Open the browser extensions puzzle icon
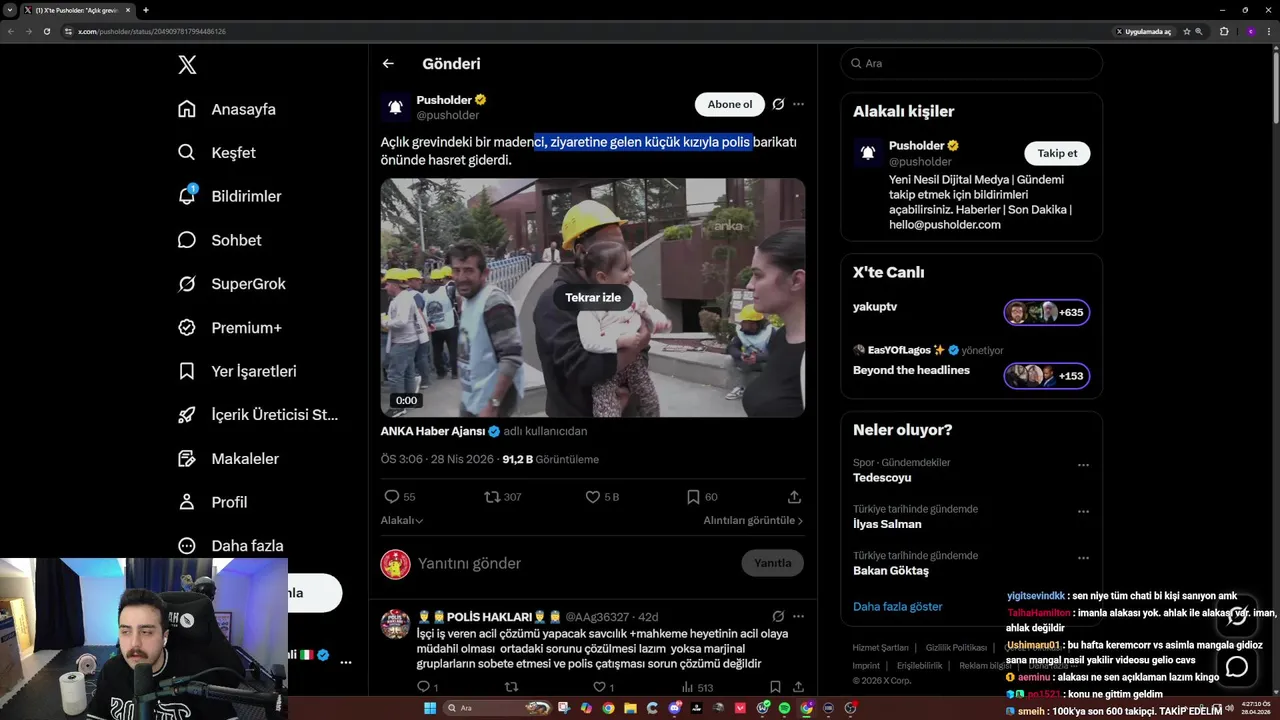The image size is (1280, 720). click(1224, 31)
